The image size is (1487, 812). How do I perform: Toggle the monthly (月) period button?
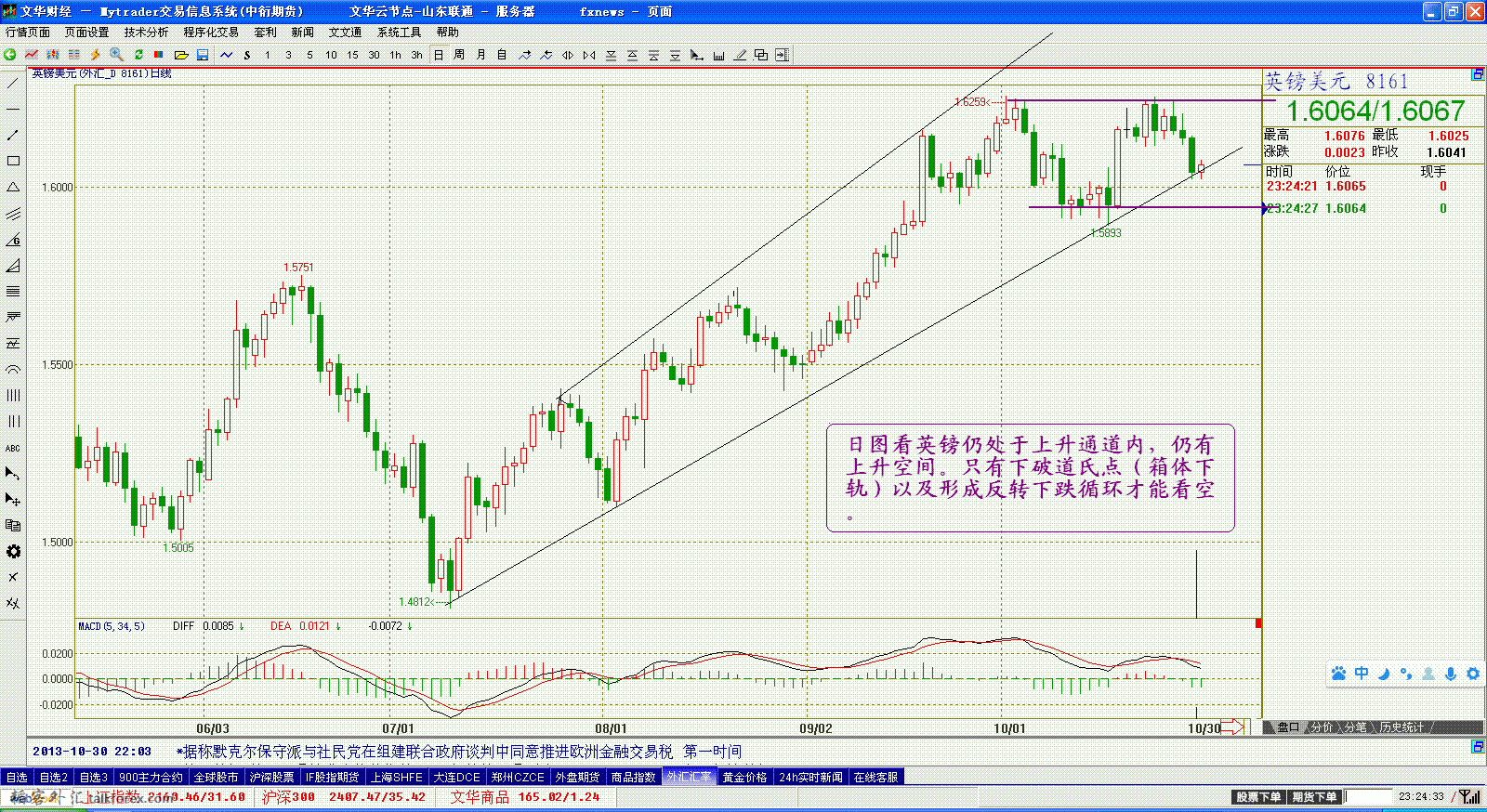[x=480, y=55]
